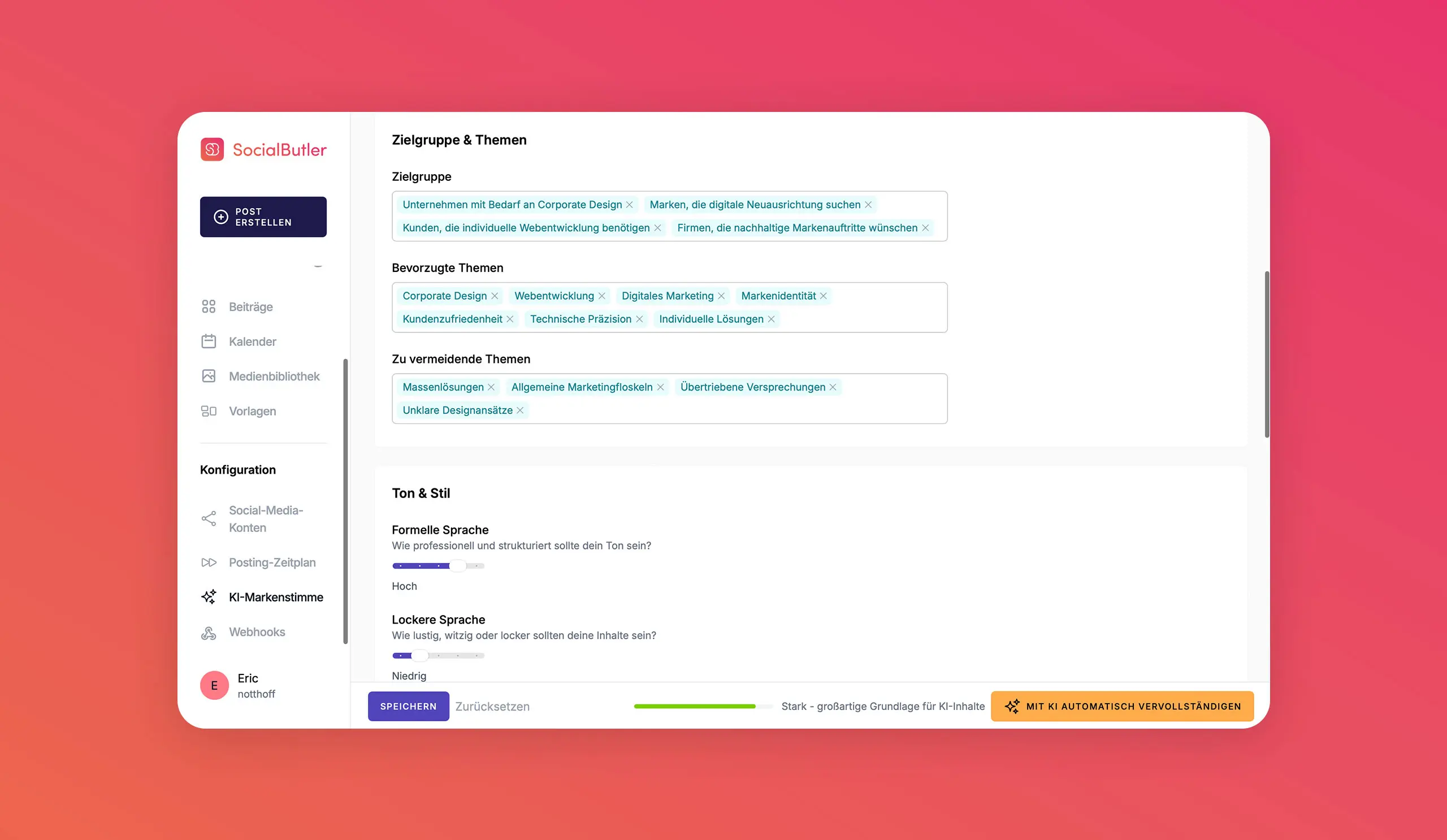The width and height of the screenshot is (1447, 840).
Task: Click the Lockere Sprache slider handle
Action: pyautogui.click(x=420, y=656)
